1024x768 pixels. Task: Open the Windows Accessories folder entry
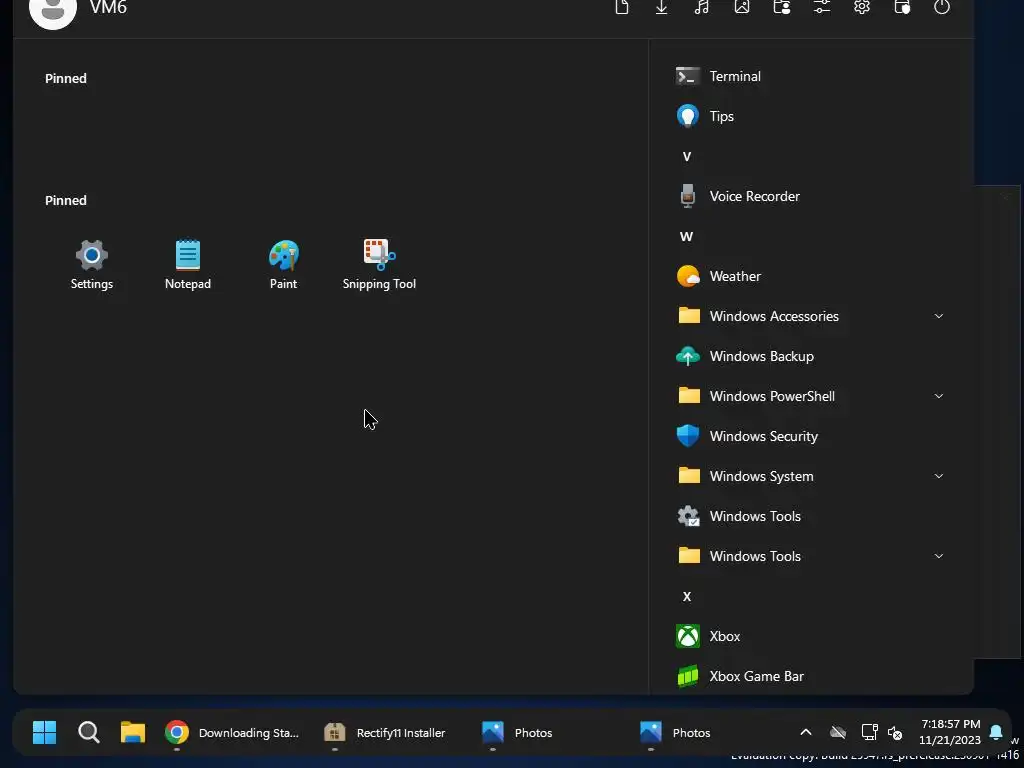810,316
